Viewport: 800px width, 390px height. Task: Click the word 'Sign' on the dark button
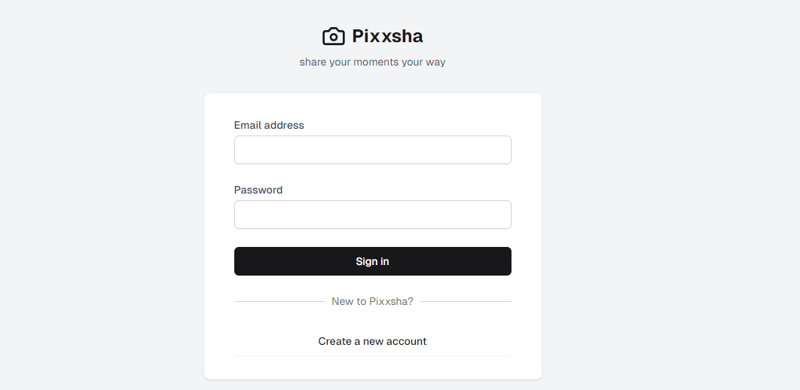364,261
